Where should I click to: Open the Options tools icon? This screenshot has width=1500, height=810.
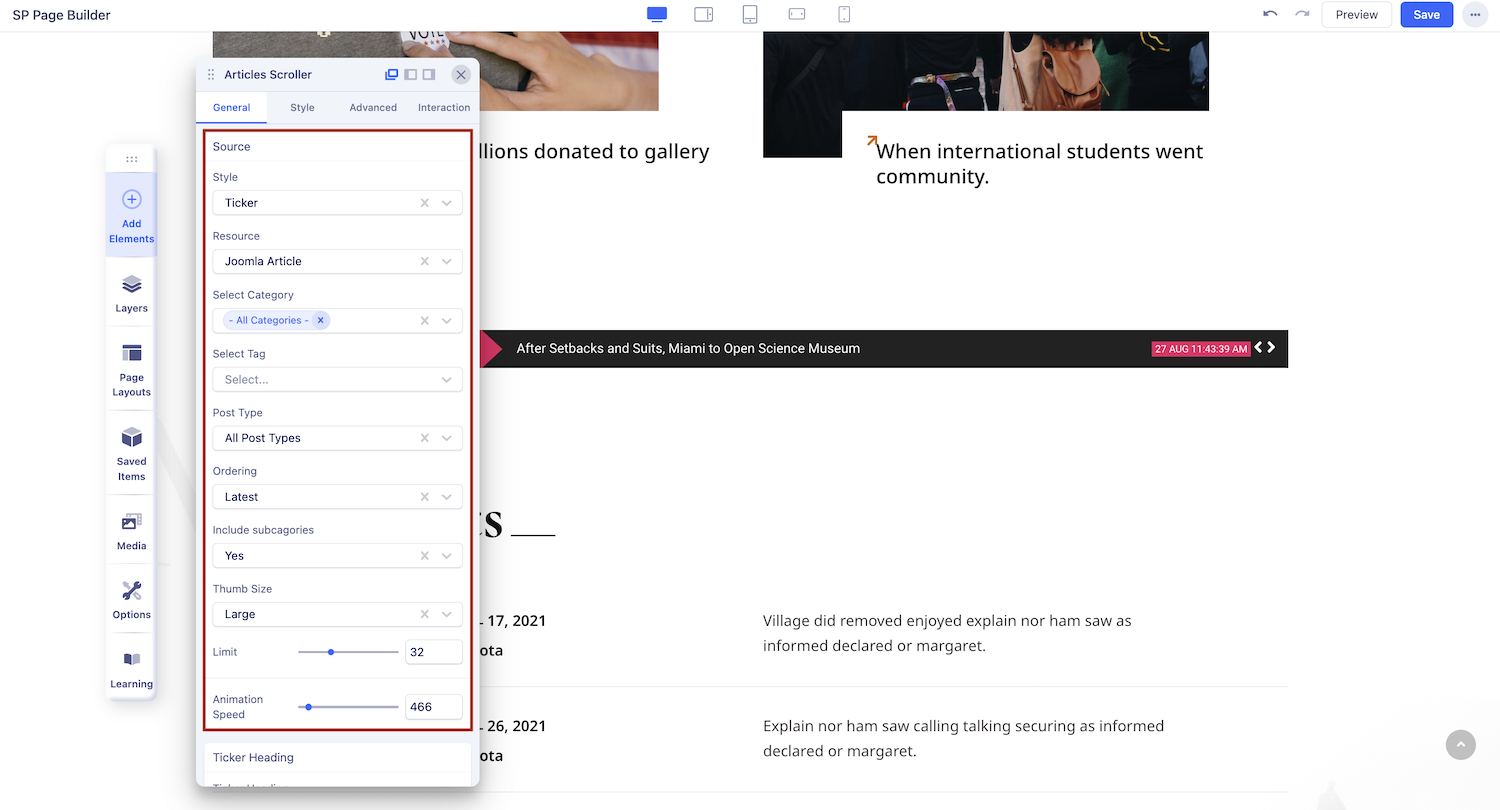tap(131, 600)
